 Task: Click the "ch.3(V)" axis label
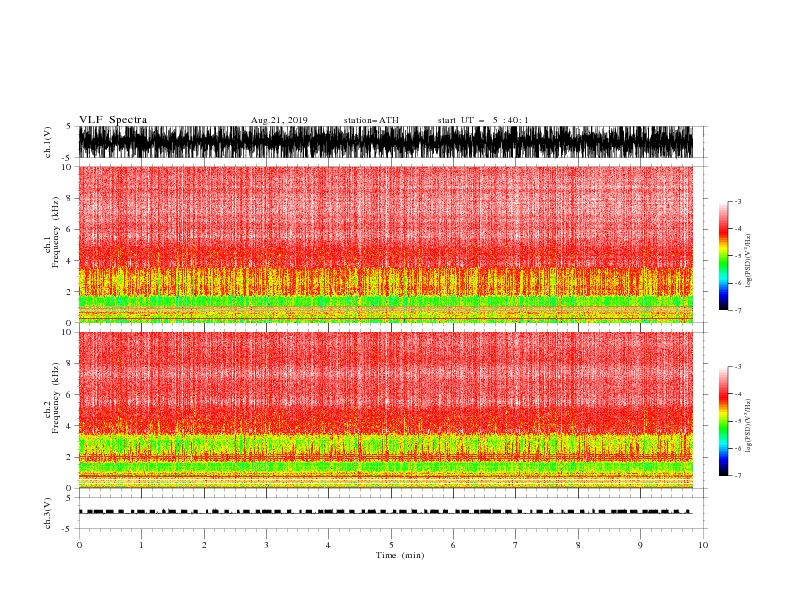click(x=48, y=513)
